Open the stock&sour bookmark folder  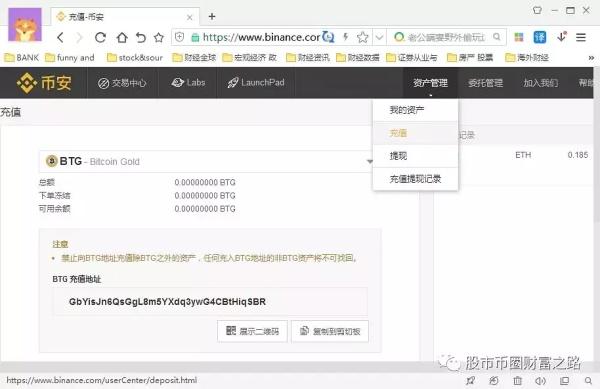pyautogui.click(x=135, y=58)
